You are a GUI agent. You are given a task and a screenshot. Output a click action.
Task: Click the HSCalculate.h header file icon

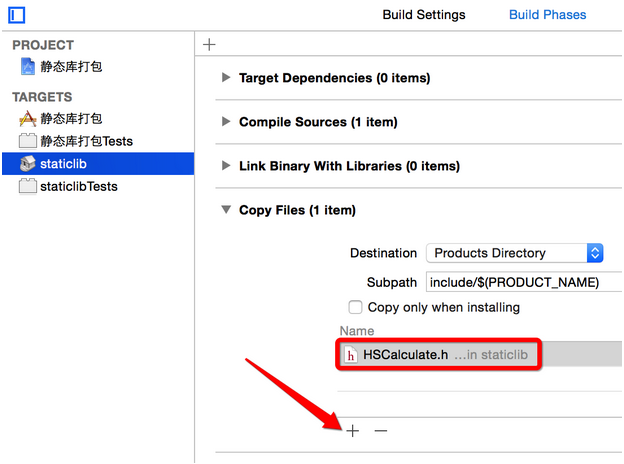(x=351, y=355)
